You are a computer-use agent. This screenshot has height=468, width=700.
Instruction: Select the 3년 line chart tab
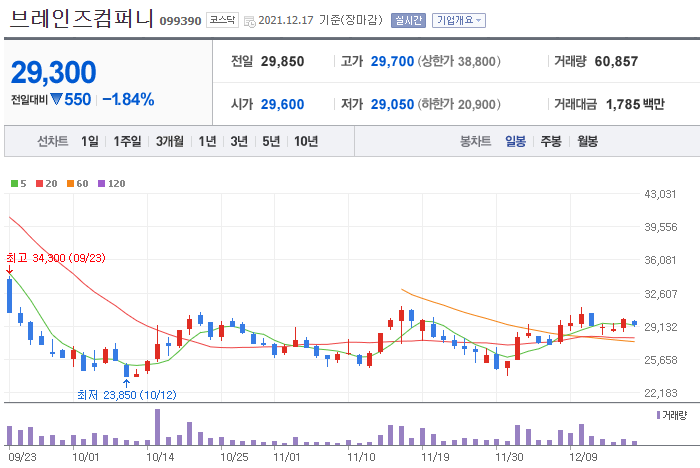point(239,142)
